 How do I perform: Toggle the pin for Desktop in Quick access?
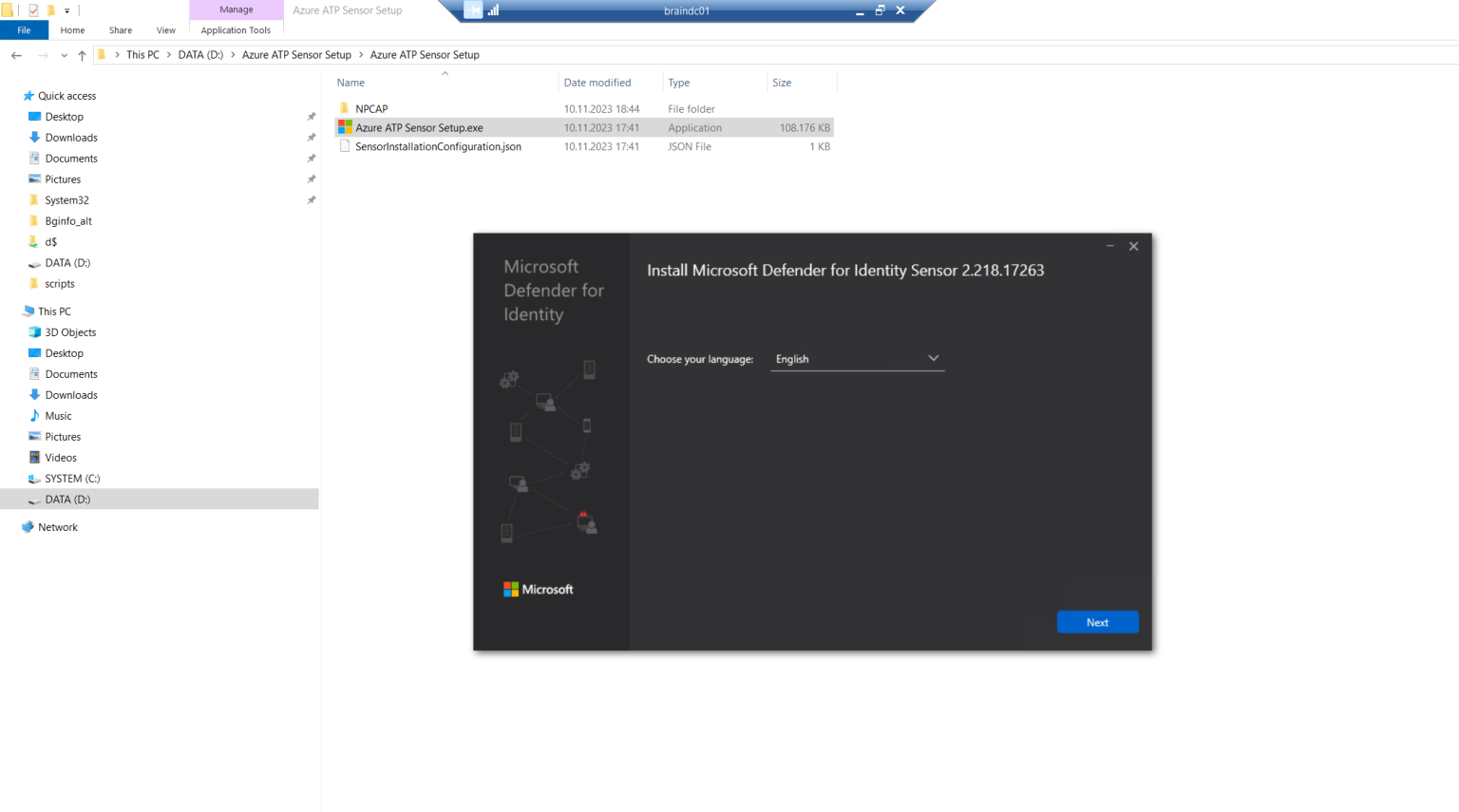point(311,116)
